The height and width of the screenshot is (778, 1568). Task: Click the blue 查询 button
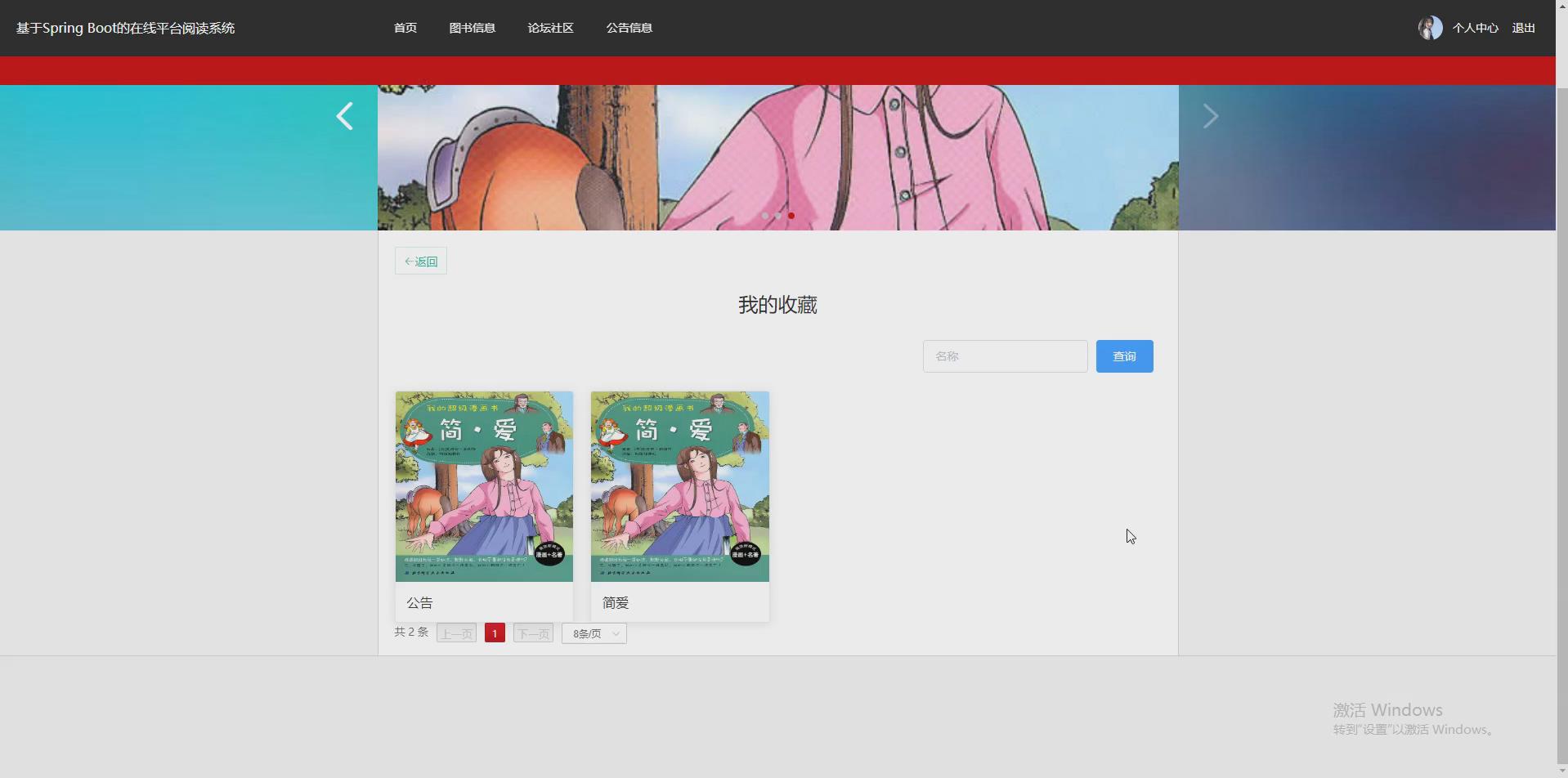[x=1125, y=356]
